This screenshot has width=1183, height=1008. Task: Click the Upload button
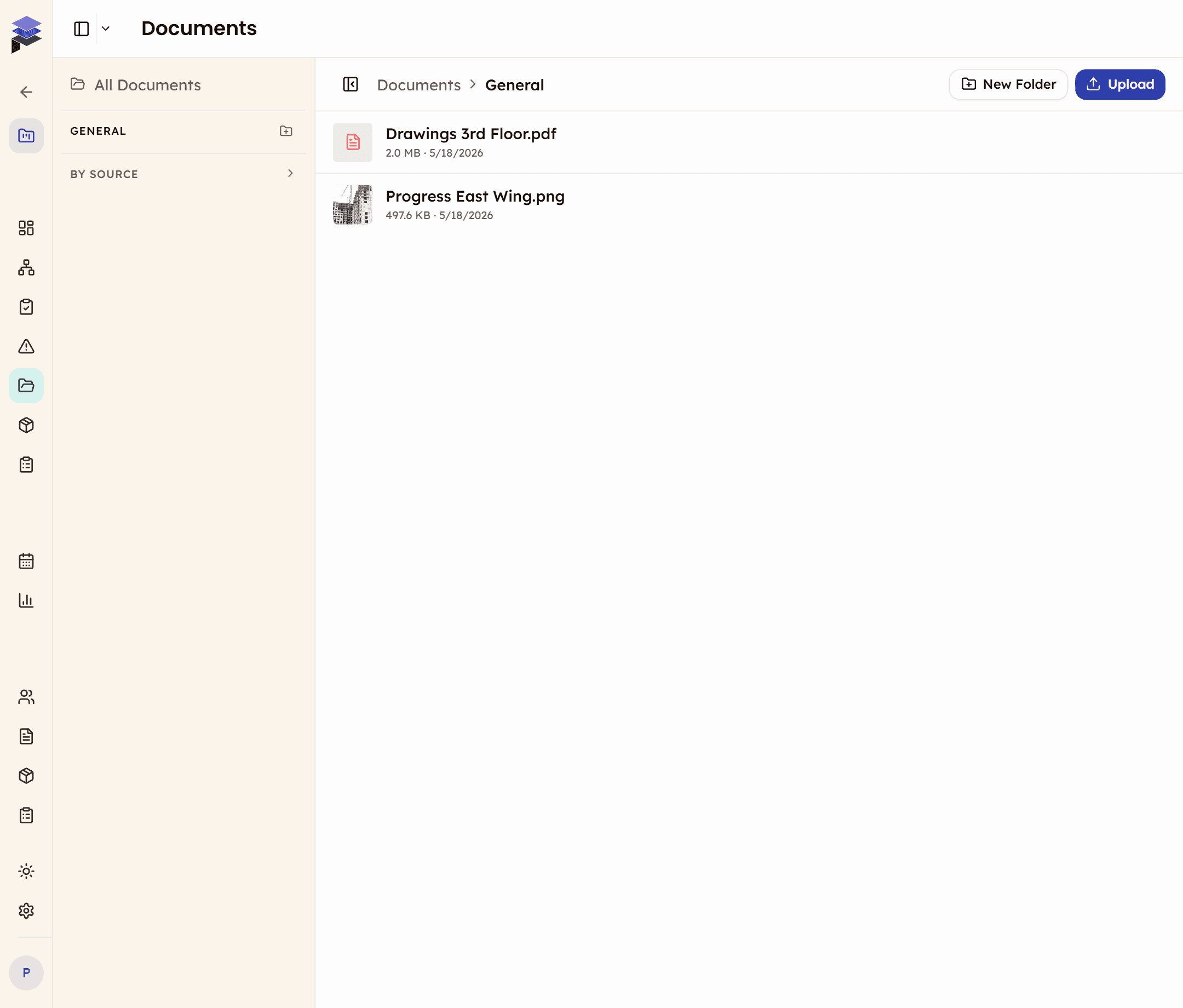click(x=1120, y=84)
